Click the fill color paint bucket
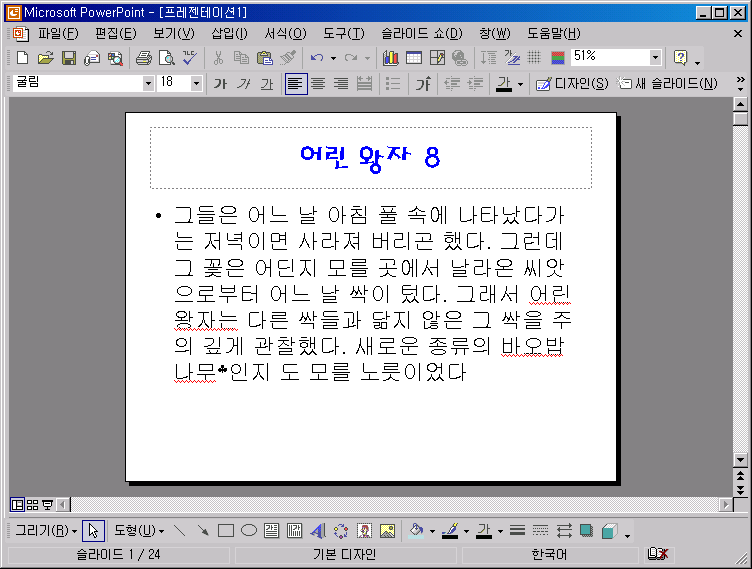Screen dimensions: 752x569 coord(417,531)
